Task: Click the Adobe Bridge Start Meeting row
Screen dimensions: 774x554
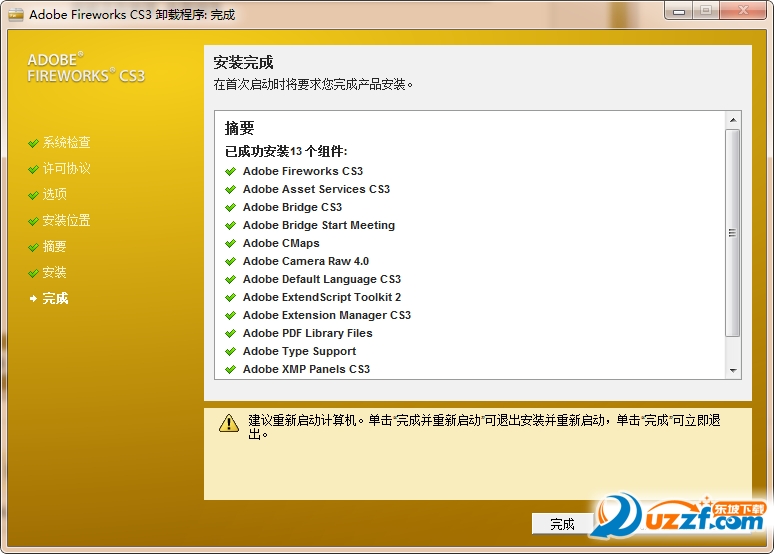Action: pos(319,226)
